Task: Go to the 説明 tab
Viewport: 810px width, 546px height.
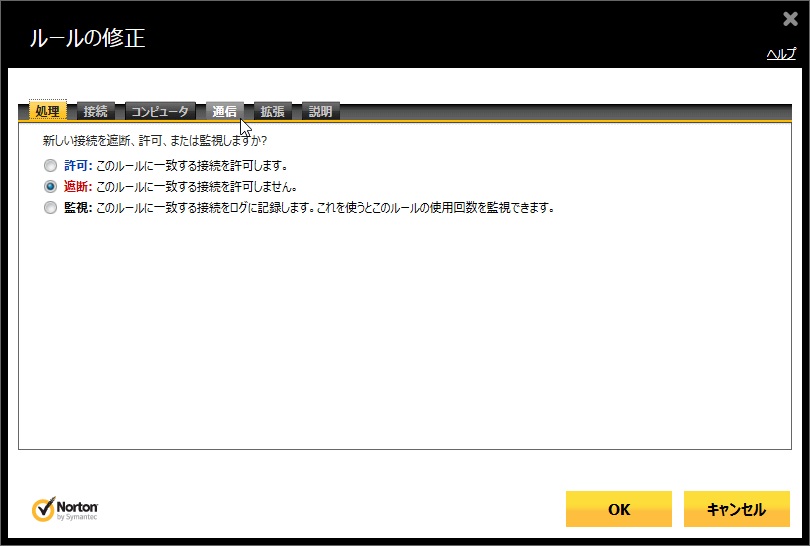Action: tap(320, 111)
